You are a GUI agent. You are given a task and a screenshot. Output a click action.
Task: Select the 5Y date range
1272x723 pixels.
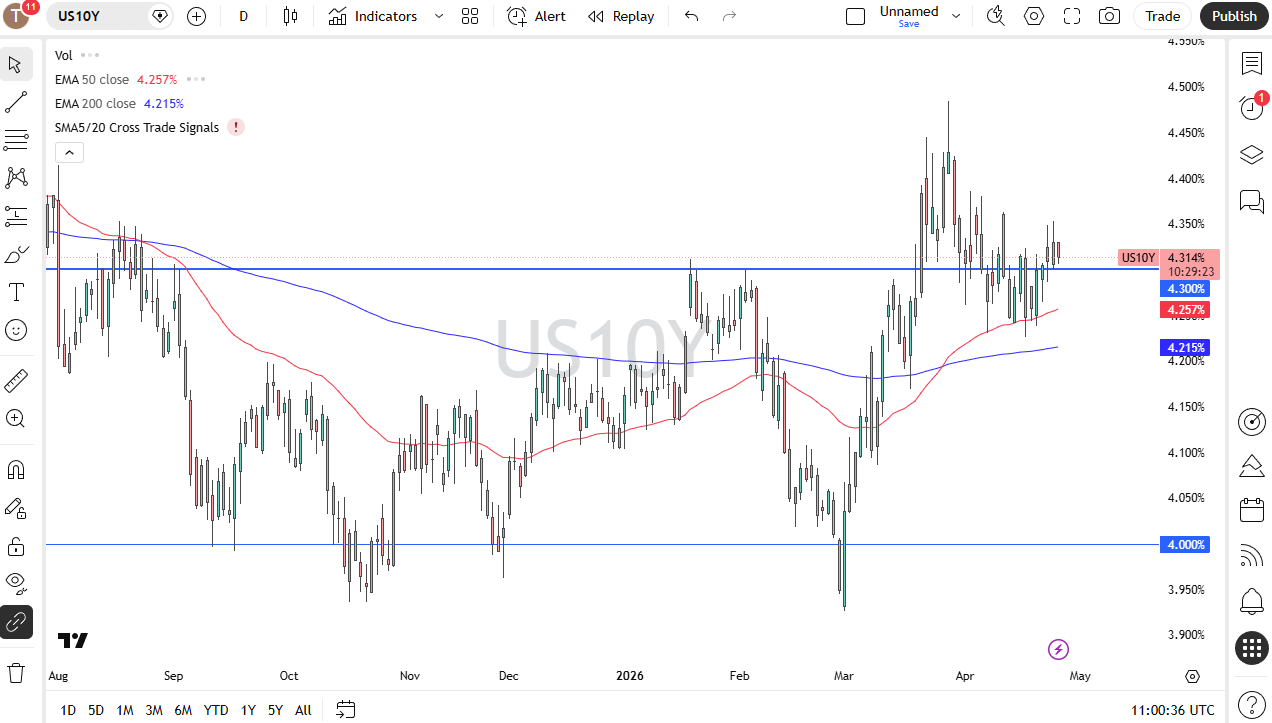pyautogui.click(x=275, y=710)
